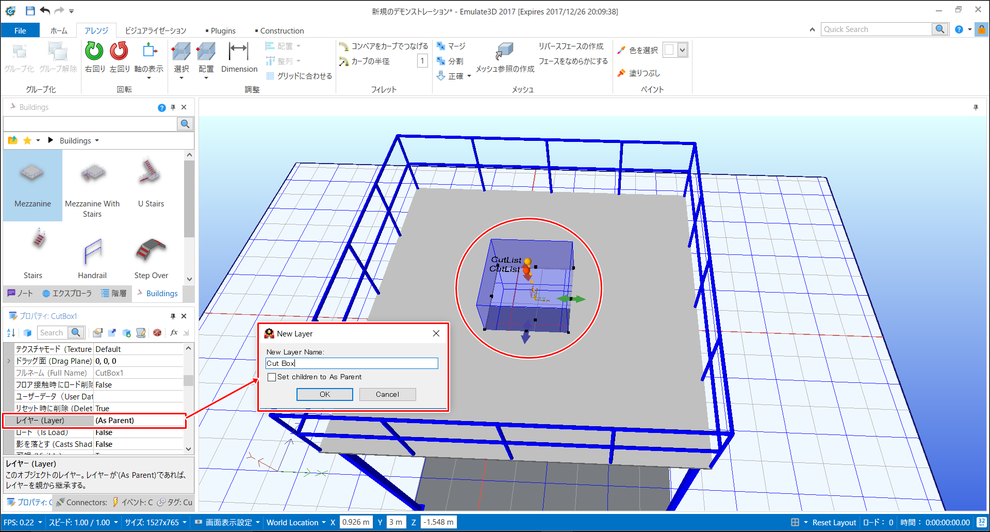This screenshot has height=532, width=990.
Task: Open the paint color dropdown arrow
Action: [x=683, y=50]
